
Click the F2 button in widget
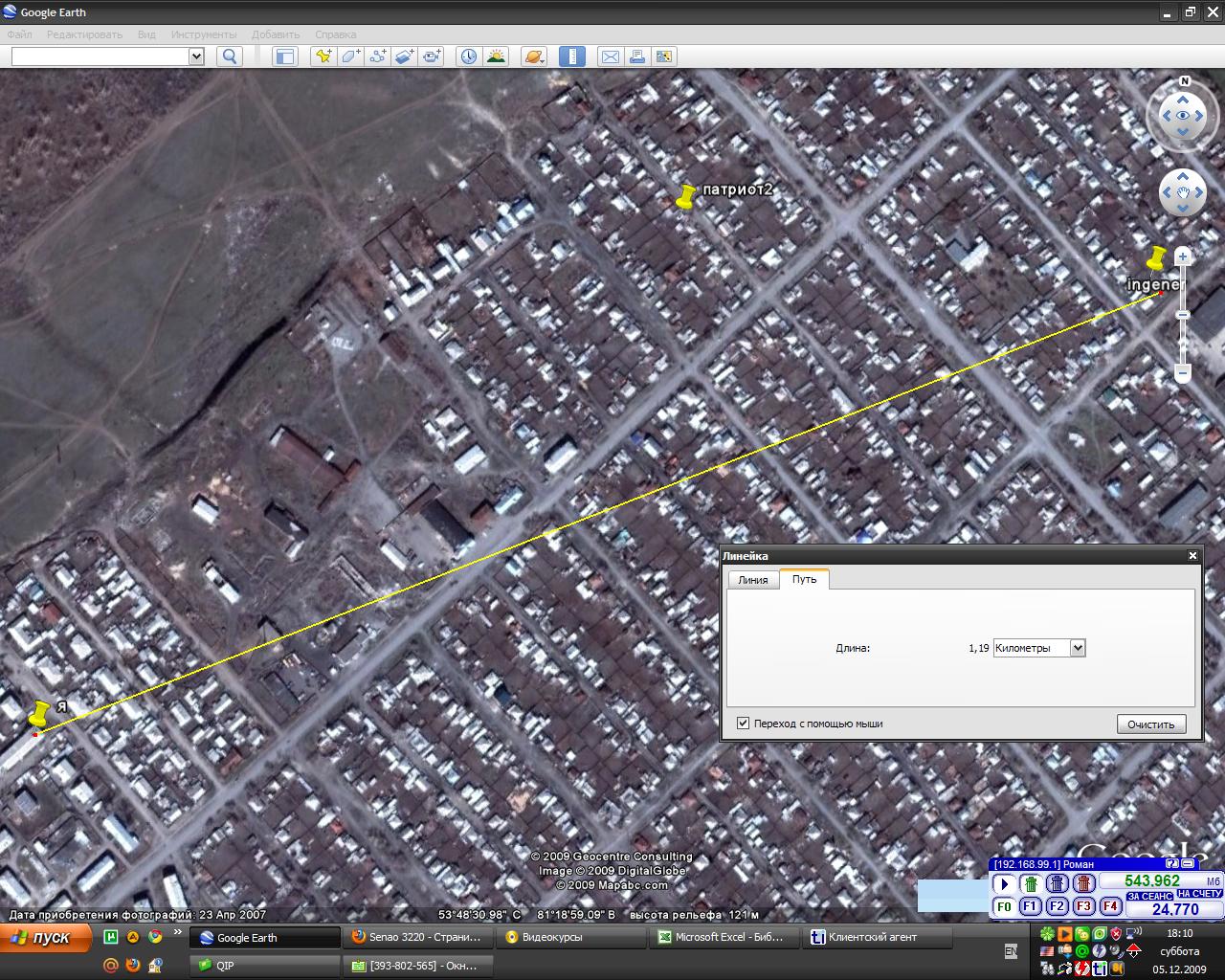pos(1058,906)
